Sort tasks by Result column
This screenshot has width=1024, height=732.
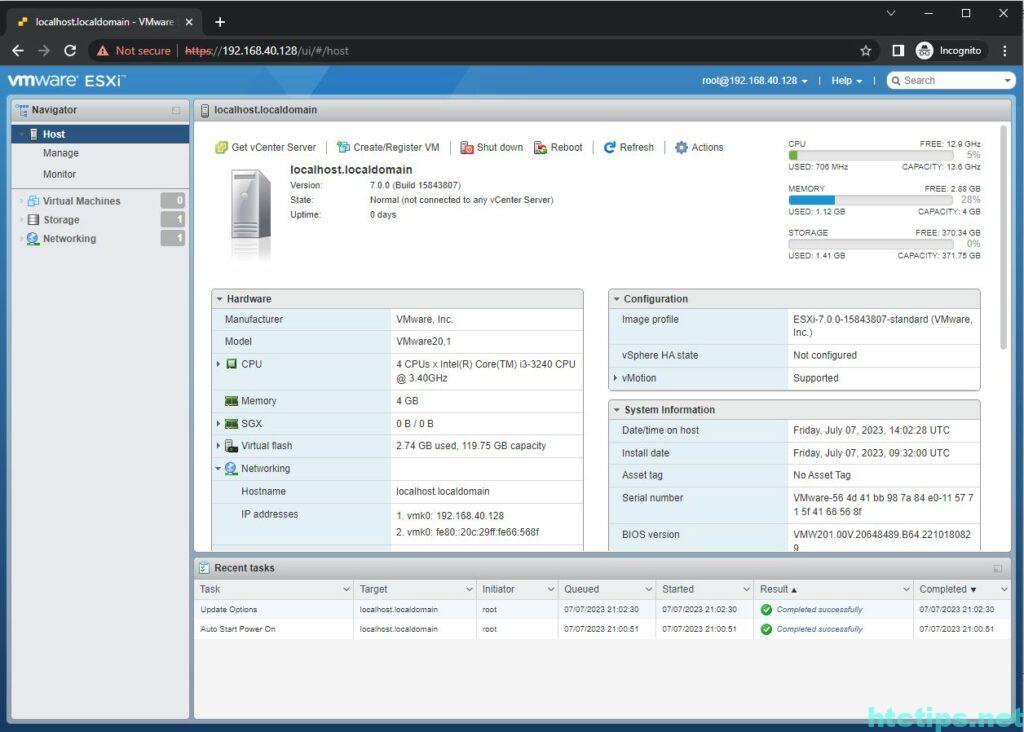click(x=778, y=590)
